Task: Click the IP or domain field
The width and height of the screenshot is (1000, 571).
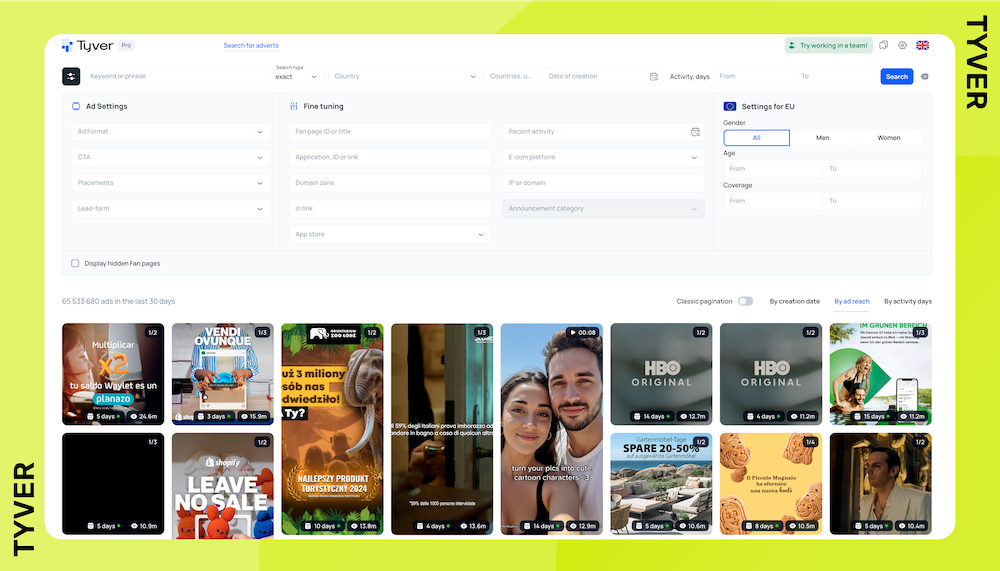Action: (x=603, y=183)
